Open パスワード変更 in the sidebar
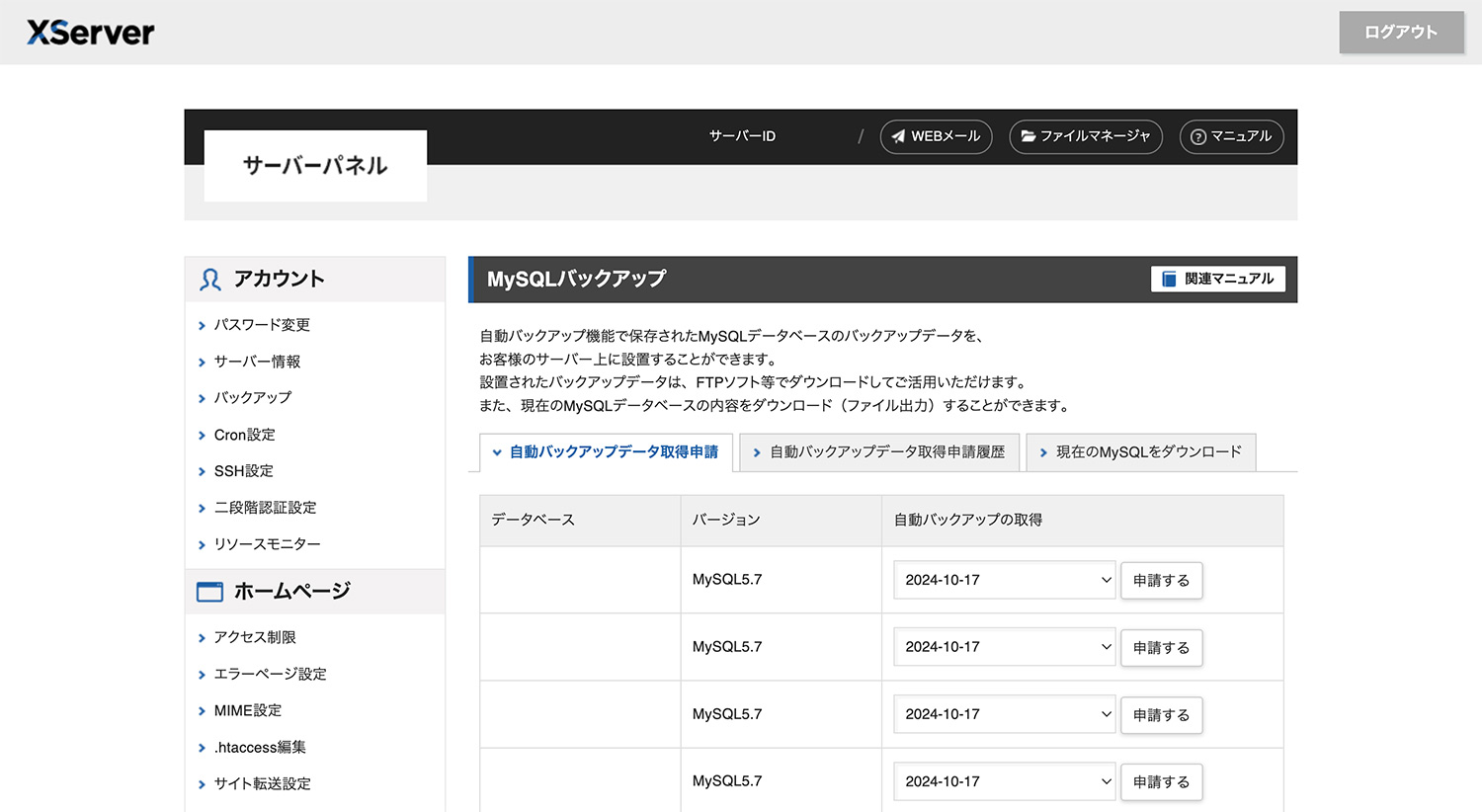Screen dimensions: 1482x812 (262, 325)
